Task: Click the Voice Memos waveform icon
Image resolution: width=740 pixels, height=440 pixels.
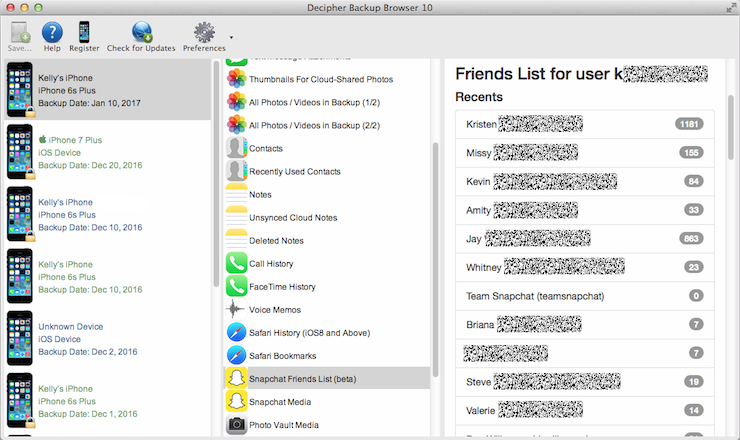Action: click(236, 309)
